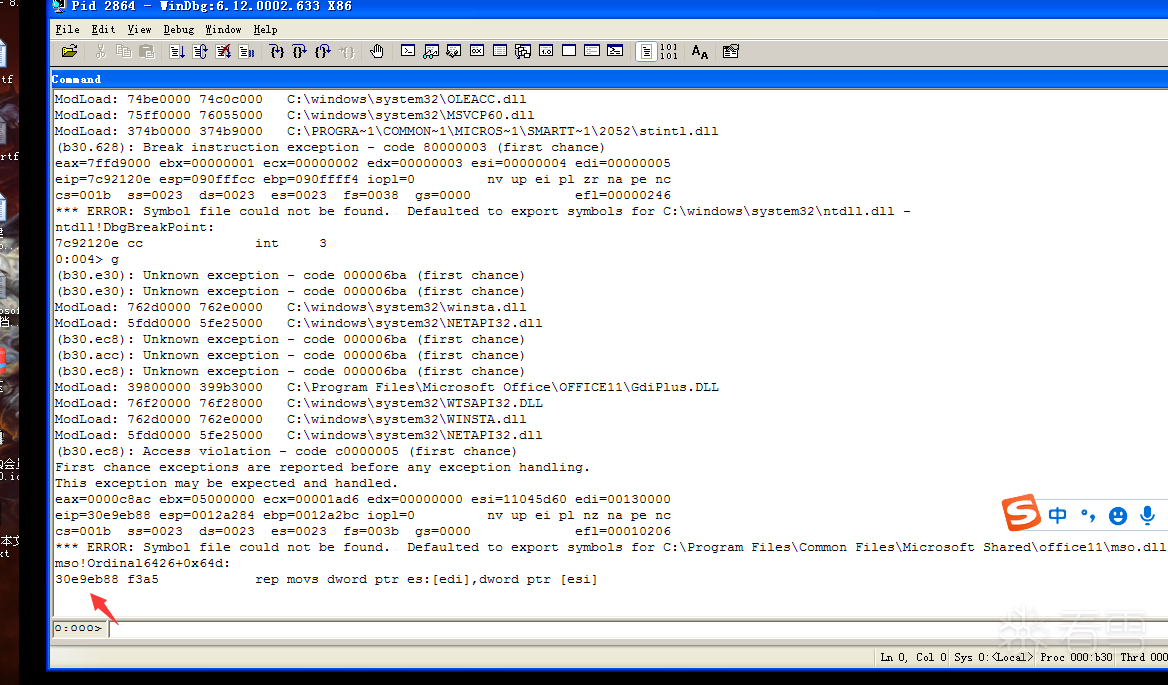
Task: Click the "mso!Ordinal6426+0x64d:" line
Action: [x=143, y=563]
